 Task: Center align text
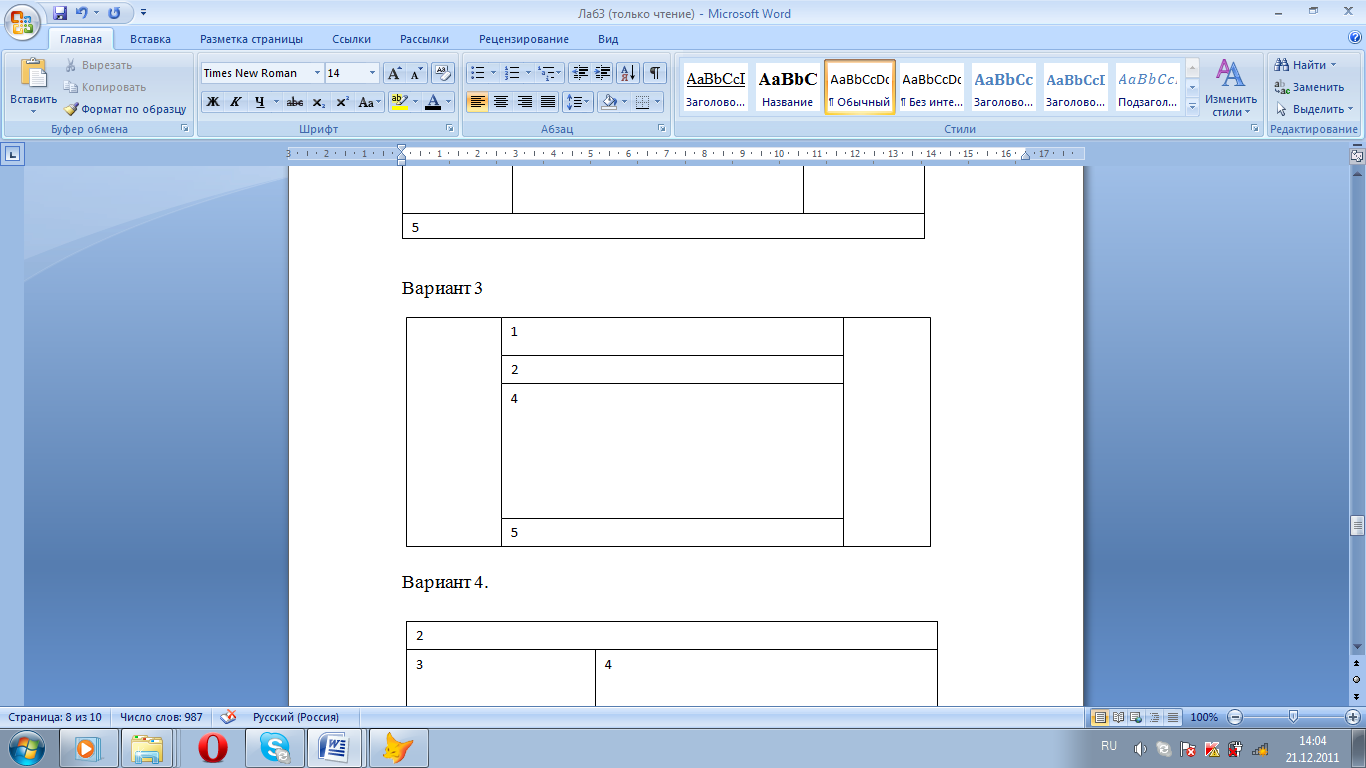pos(501,102)
